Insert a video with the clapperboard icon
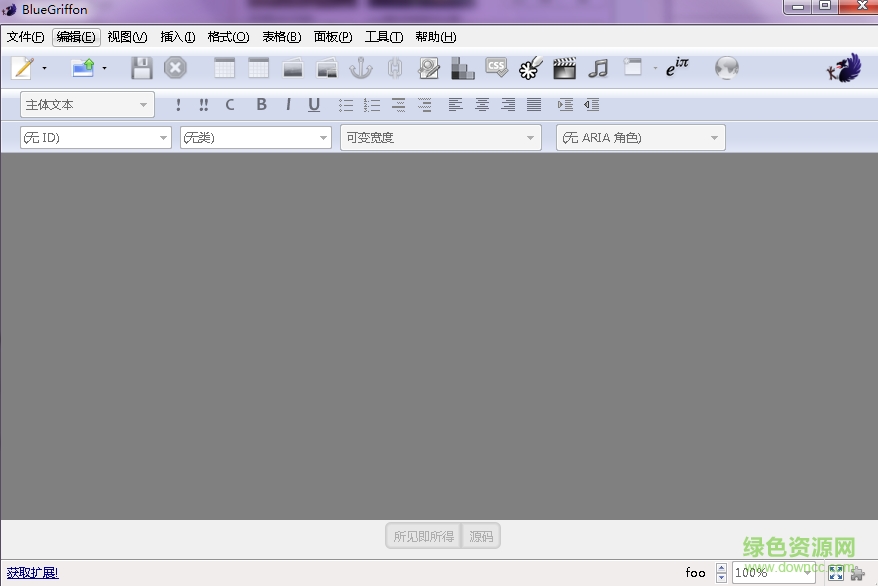 [565, 67]
